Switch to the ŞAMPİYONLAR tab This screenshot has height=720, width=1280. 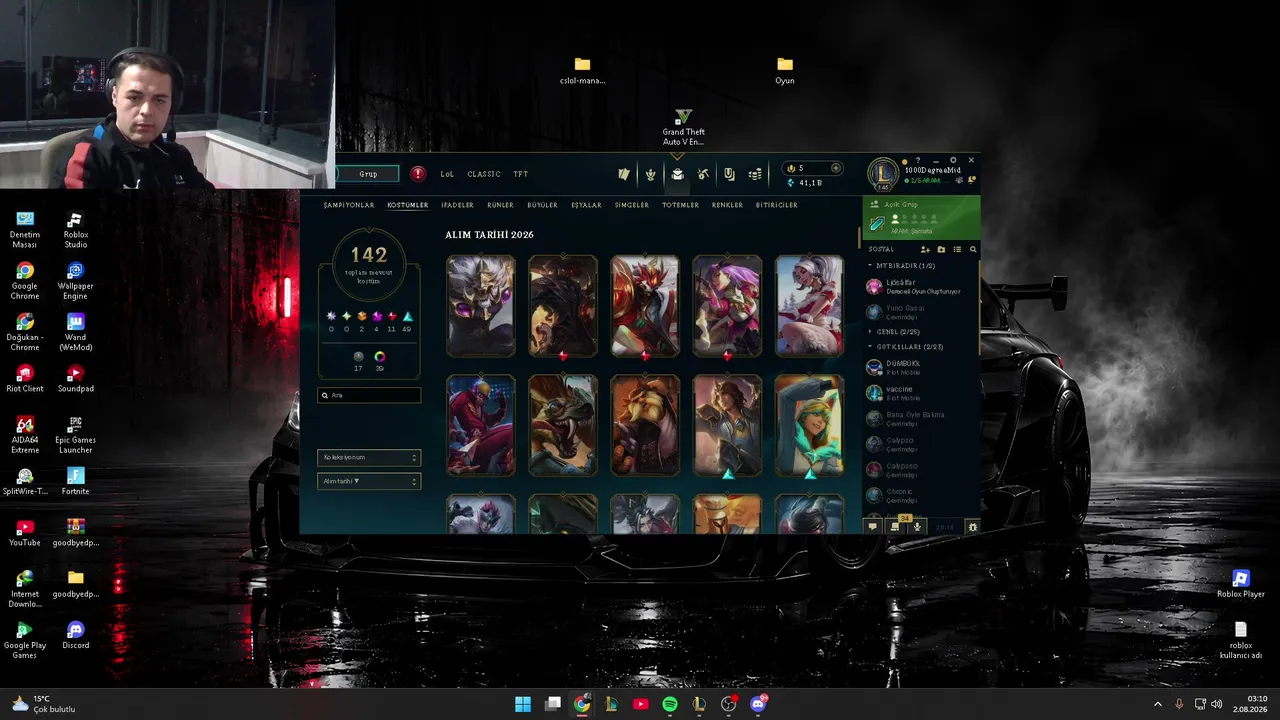coord(349,205)
